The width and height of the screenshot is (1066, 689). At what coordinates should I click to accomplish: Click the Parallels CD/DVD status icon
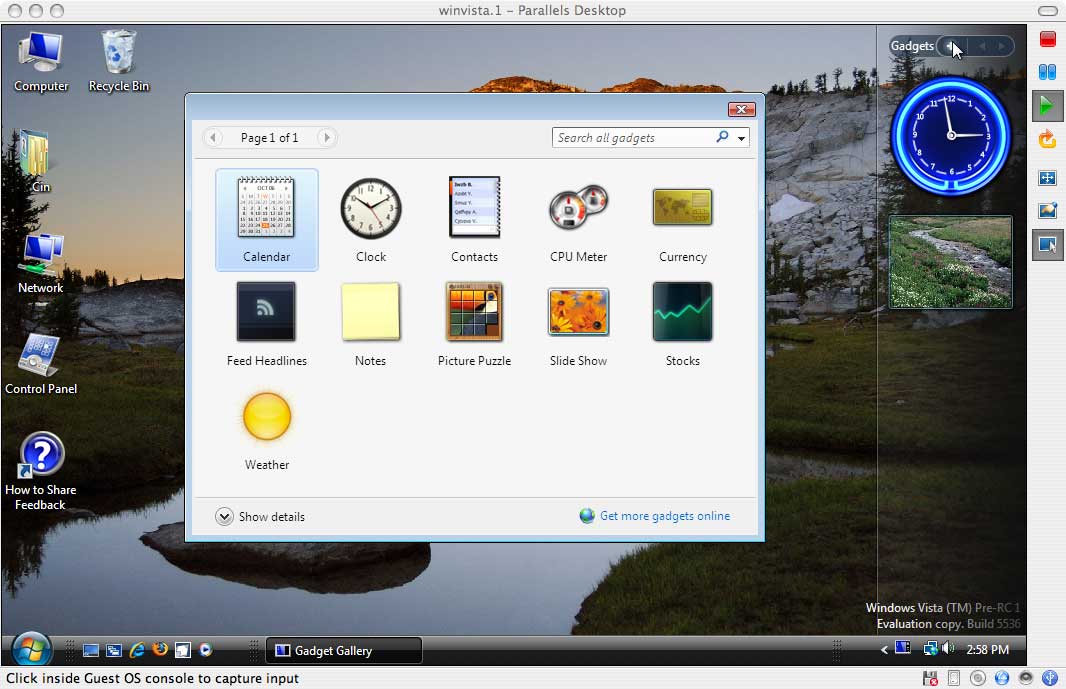[978, 678]
